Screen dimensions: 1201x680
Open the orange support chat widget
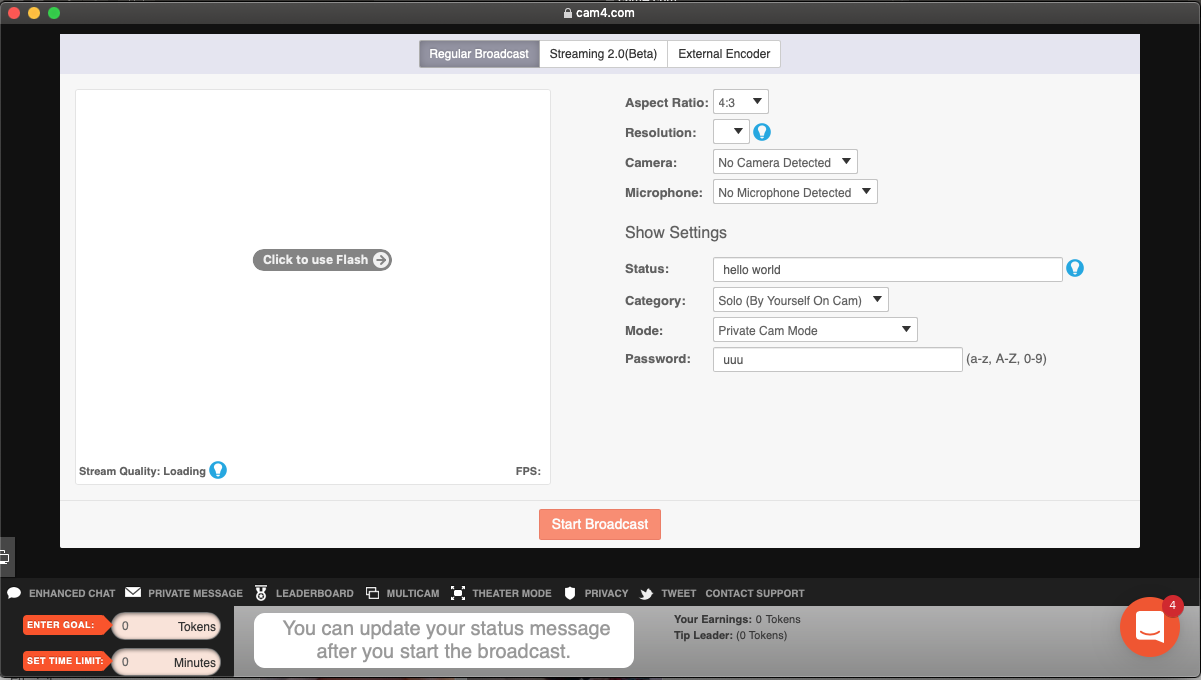(x=1149, y=627)
